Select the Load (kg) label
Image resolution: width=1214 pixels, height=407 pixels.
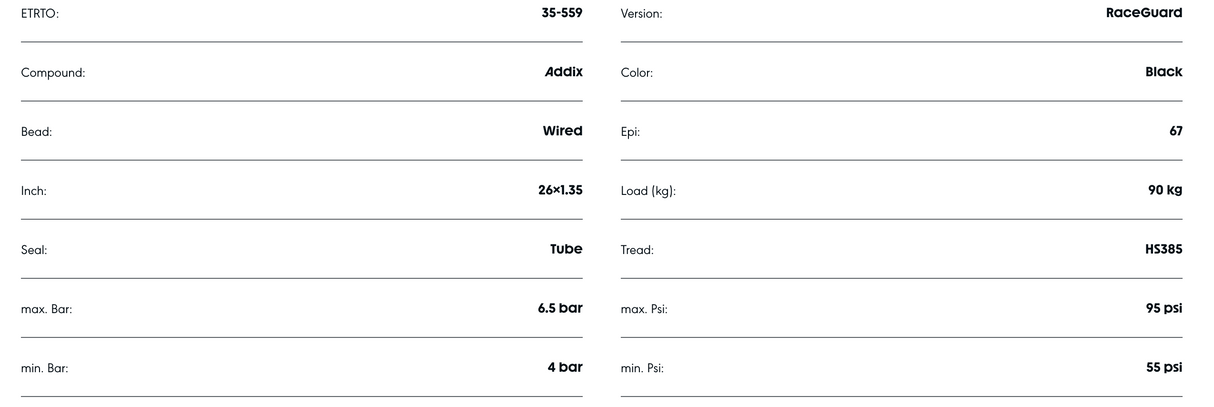point(648,191)
